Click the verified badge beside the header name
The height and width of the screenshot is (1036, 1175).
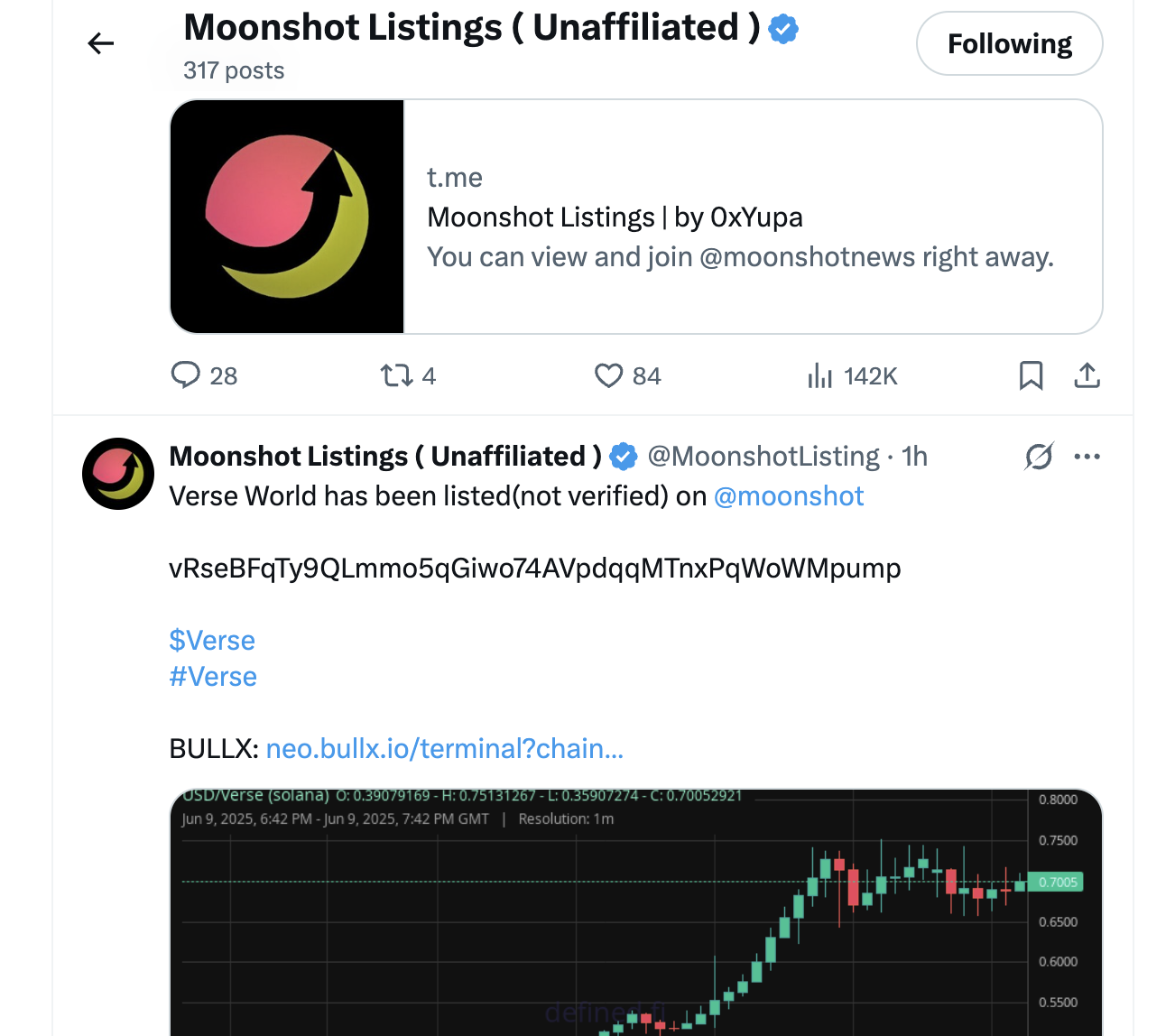[x=783, y=29]
